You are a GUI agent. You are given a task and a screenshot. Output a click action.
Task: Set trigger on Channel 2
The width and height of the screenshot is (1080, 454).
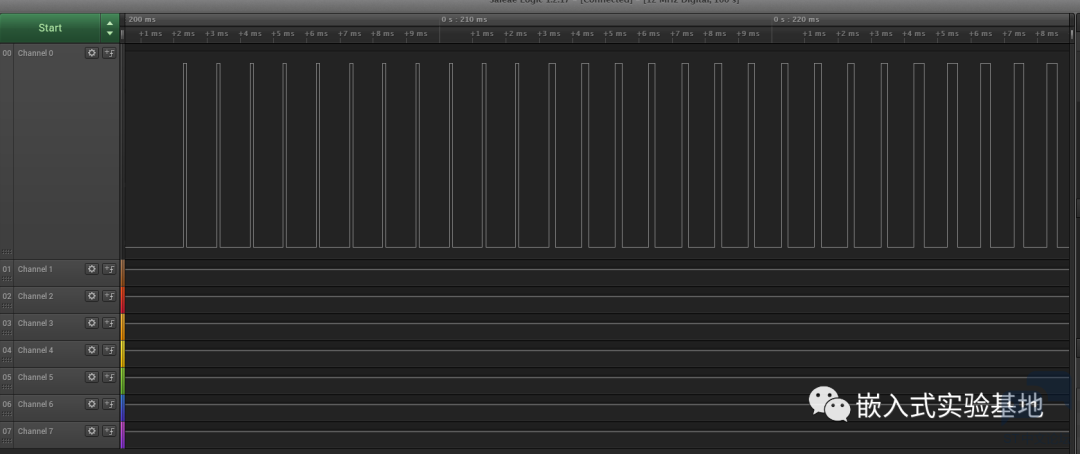(109, 296)
